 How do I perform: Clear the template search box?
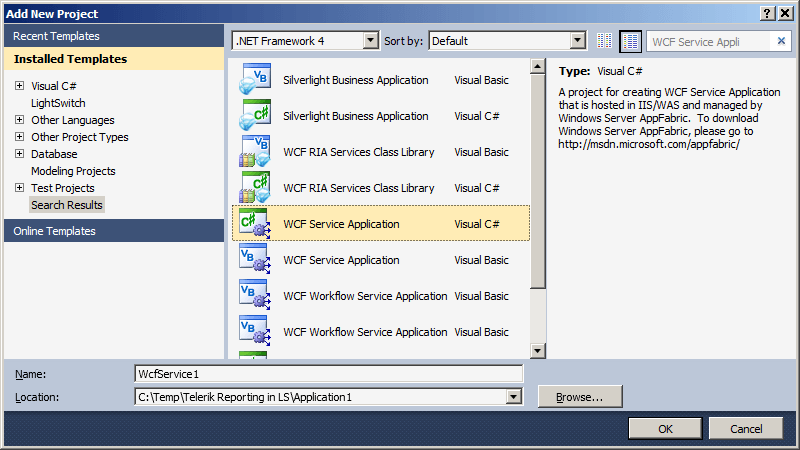781,41
